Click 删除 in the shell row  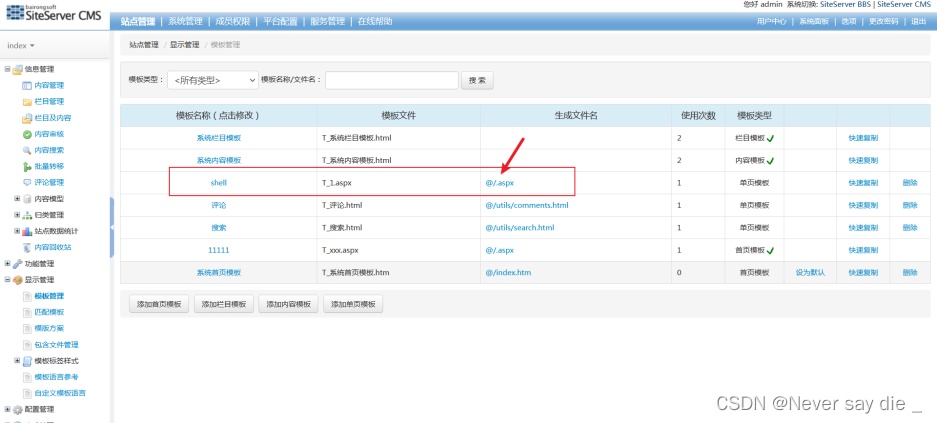(910, 183)
